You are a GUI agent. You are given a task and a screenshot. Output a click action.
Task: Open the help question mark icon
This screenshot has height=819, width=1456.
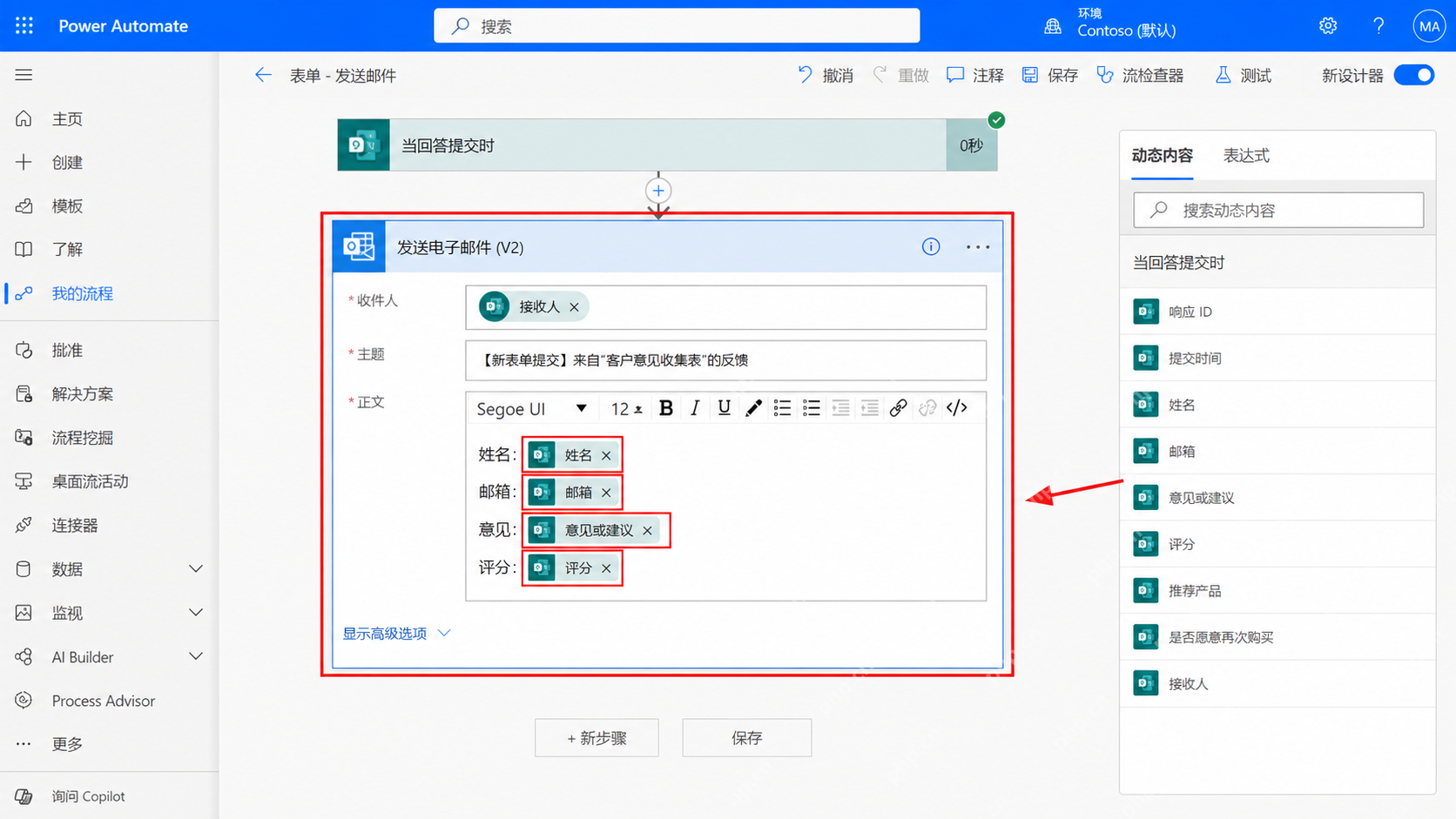1378,26
